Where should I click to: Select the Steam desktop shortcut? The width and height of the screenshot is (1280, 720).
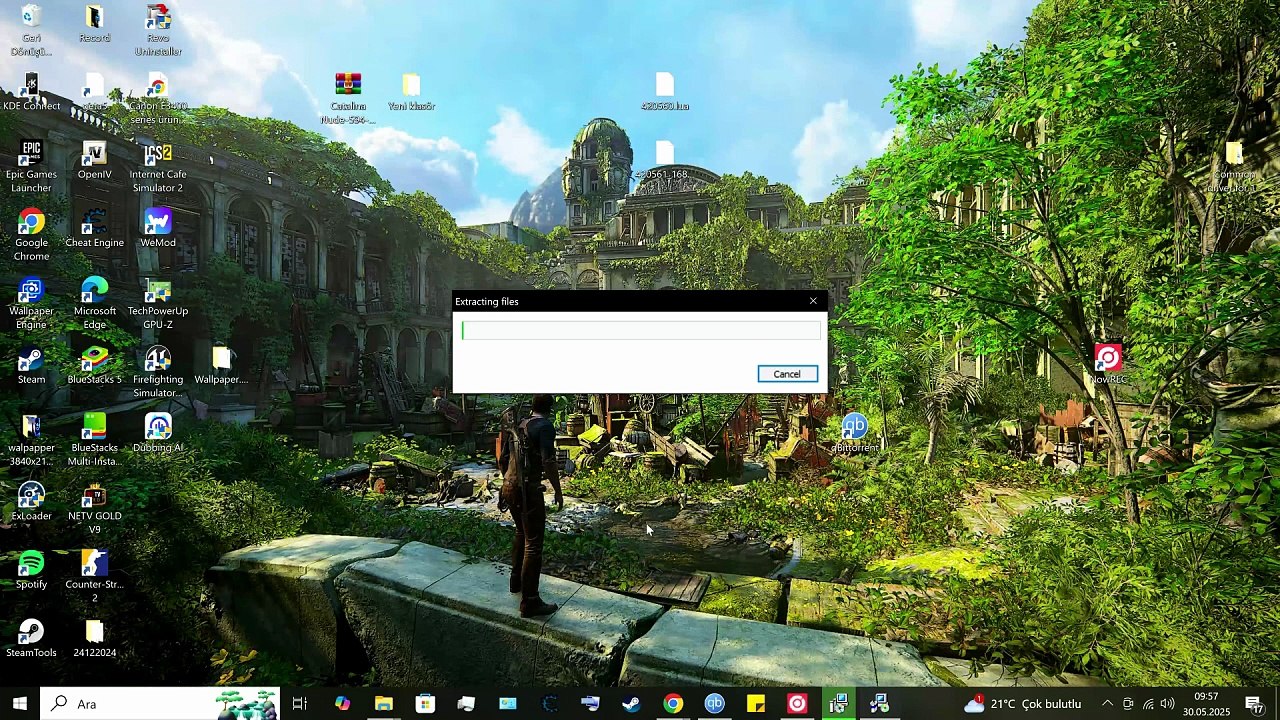(31, 365)
